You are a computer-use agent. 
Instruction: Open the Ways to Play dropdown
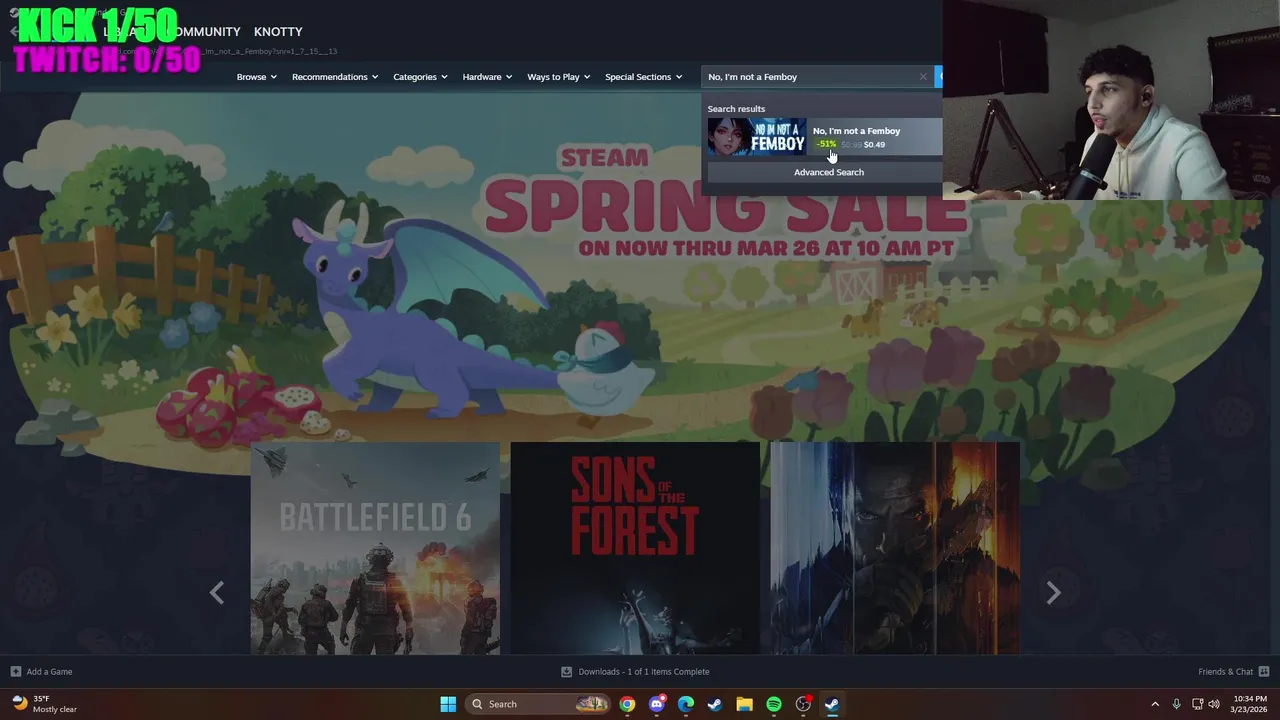pos(559,77)
